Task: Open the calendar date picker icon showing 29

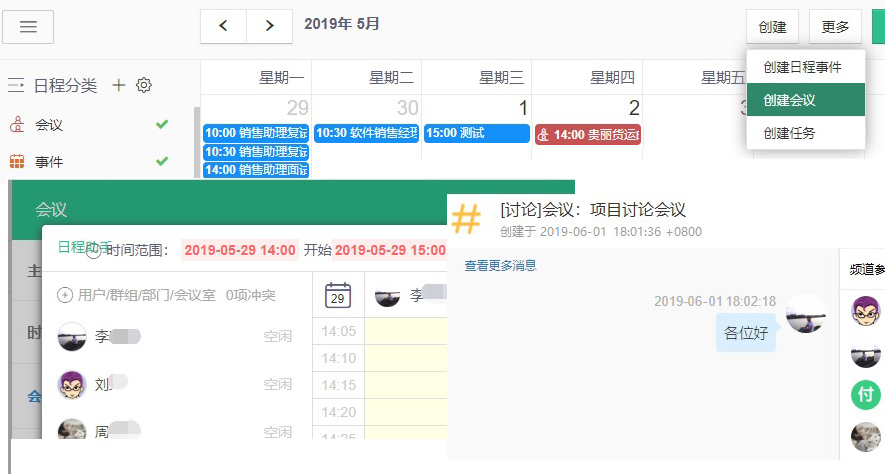Action: (x=338, y=295)
